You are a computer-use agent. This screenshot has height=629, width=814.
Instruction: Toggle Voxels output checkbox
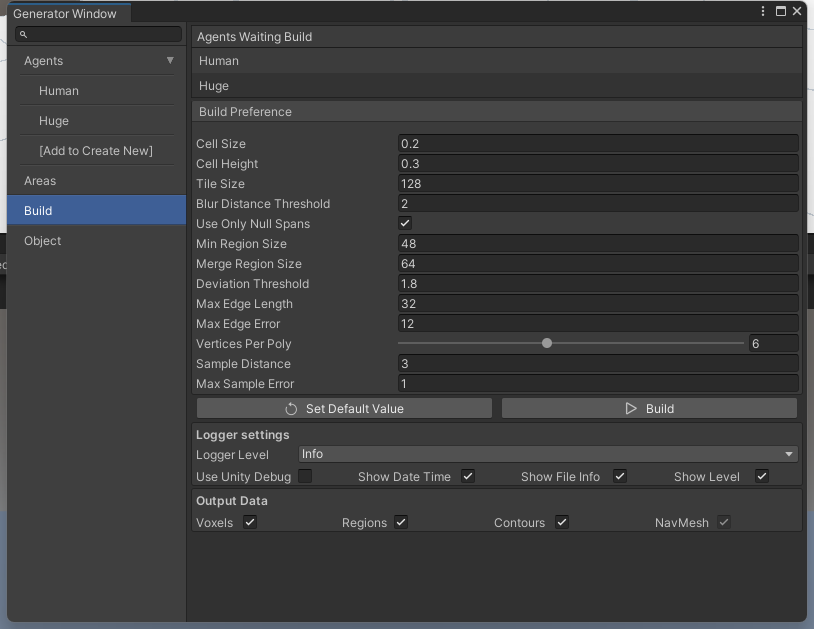coord(250,522)
